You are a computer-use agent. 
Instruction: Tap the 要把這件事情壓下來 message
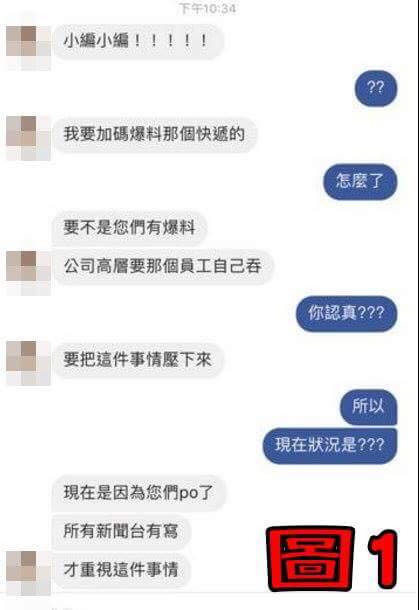tap(138, 360)
